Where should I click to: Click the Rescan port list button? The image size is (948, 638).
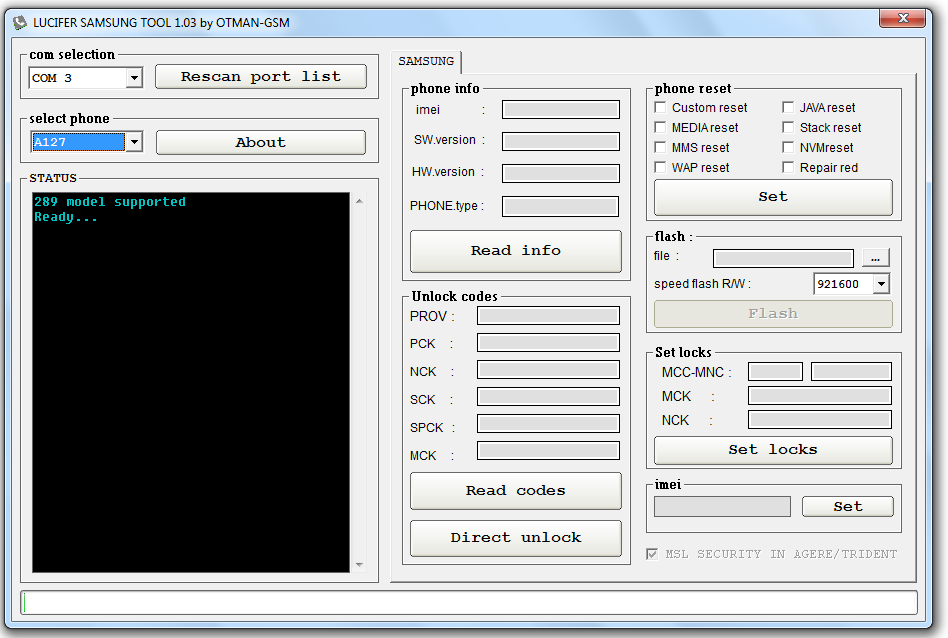(x=261, y=77)
